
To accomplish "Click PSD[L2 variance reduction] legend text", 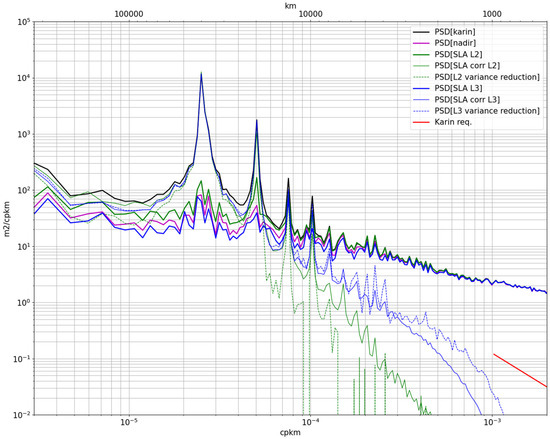I will pyautogui.click(x=487, y=77).
